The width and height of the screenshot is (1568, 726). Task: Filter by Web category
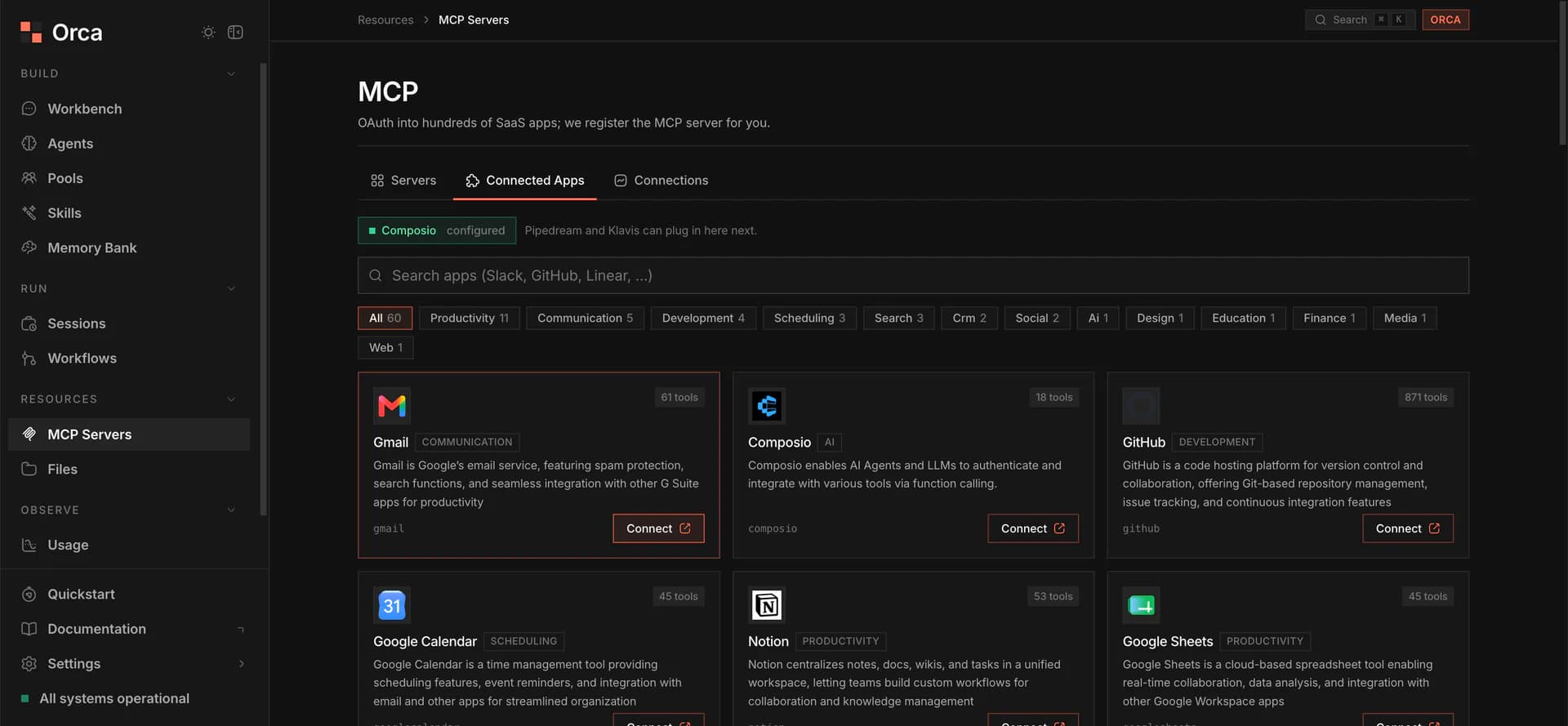(385, 347)
